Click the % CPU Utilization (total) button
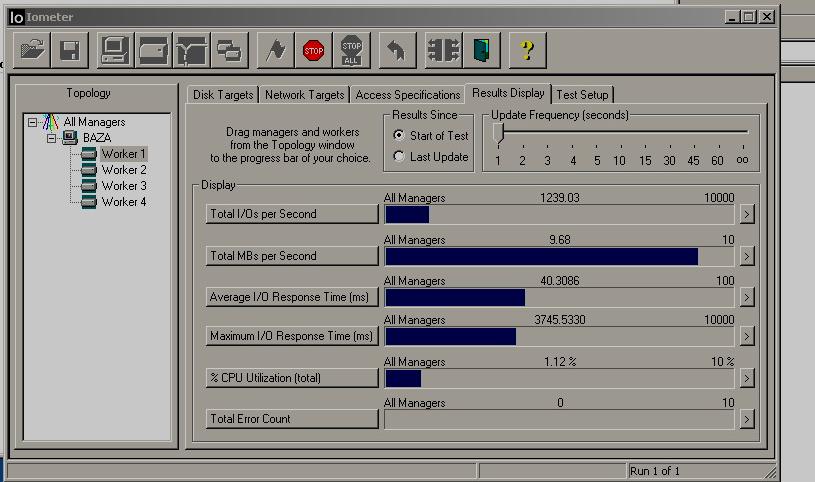 coord(291,378)
